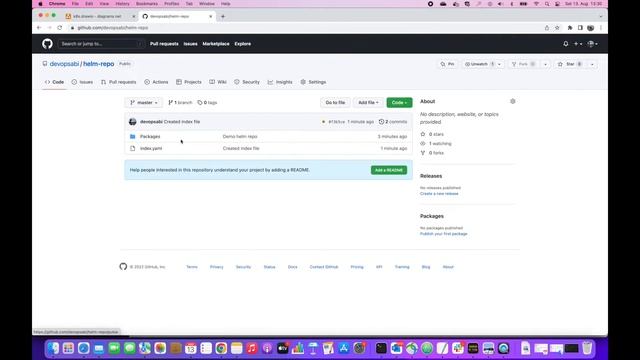Click Publish your first package link
This screenshot has height=360, width=640.
(444, 234)
